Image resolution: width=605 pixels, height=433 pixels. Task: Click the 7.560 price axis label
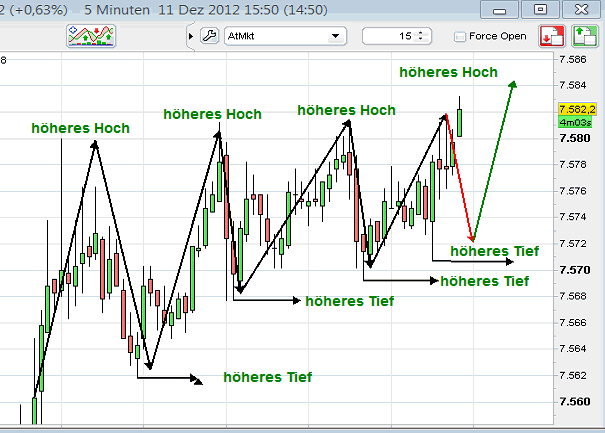(x=575, y=402)
